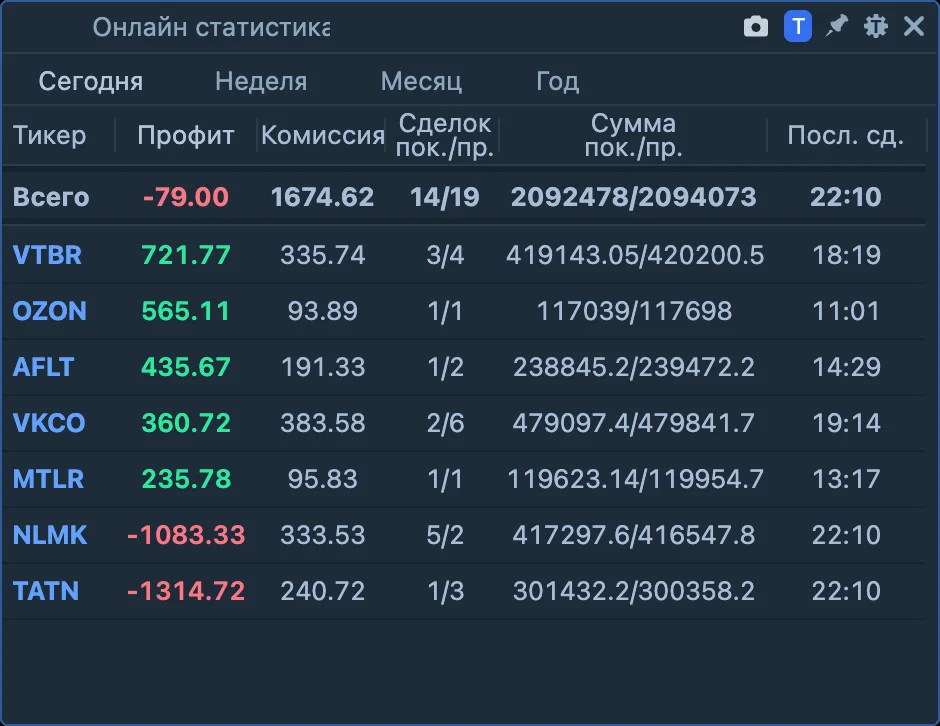Switch to the Сегодня tab
The width and height of the screenshot is (940, 726).
pos(91,81)
